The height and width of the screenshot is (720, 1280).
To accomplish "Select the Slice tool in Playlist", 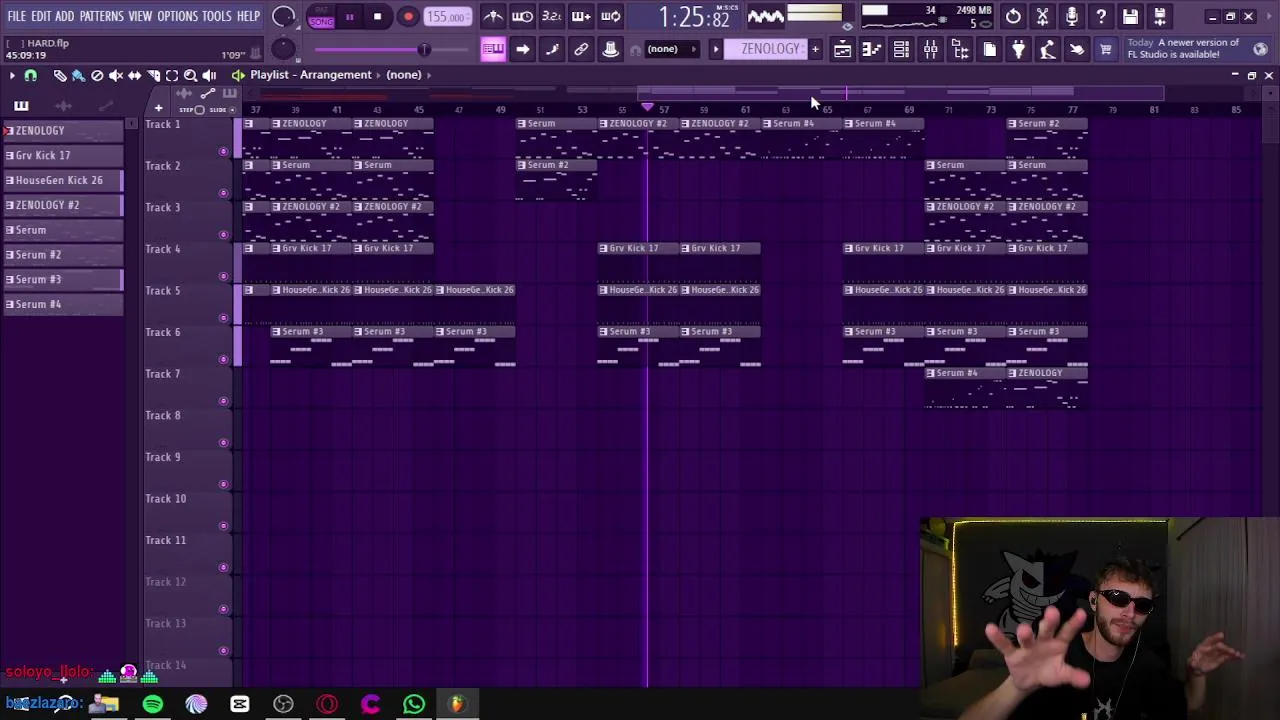I will (x=153, y=75).
